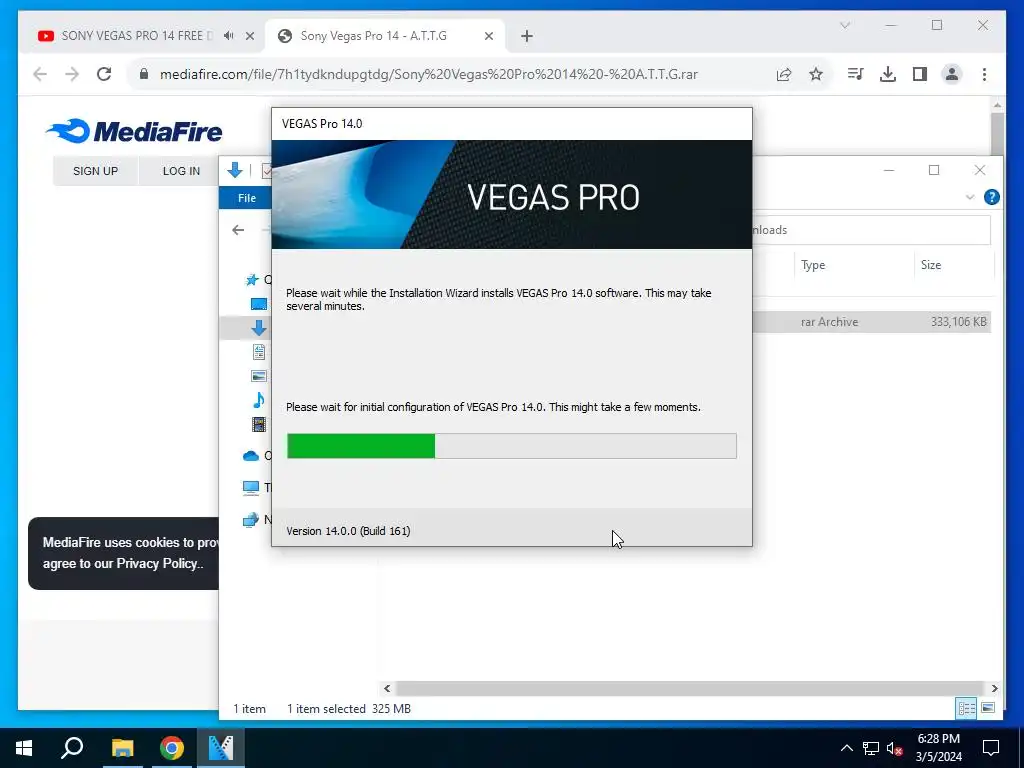Open the 6:28 PM clock calendar
Viewport: 1024px width, 768px height.
coord(938,748)
